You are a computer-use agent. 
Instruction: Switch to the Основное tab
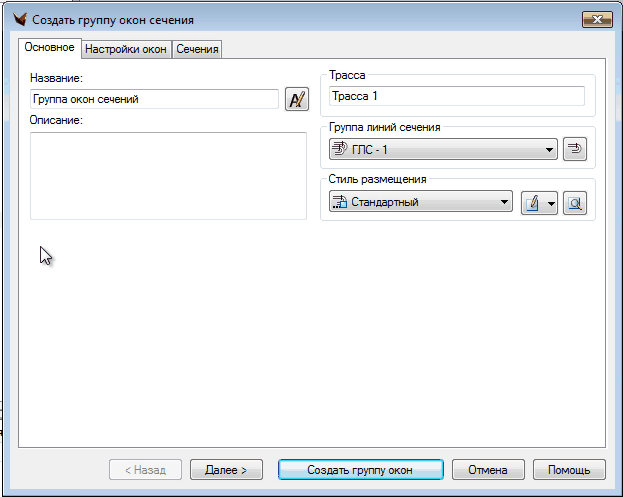(x=49, y=48)
